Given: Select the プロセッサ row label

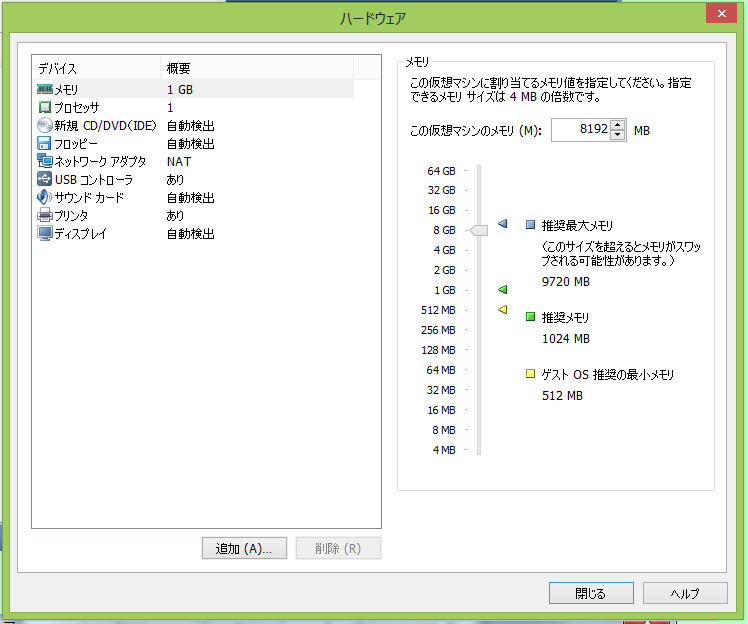Looking at the screenshot, I should [x=77, y=108].
